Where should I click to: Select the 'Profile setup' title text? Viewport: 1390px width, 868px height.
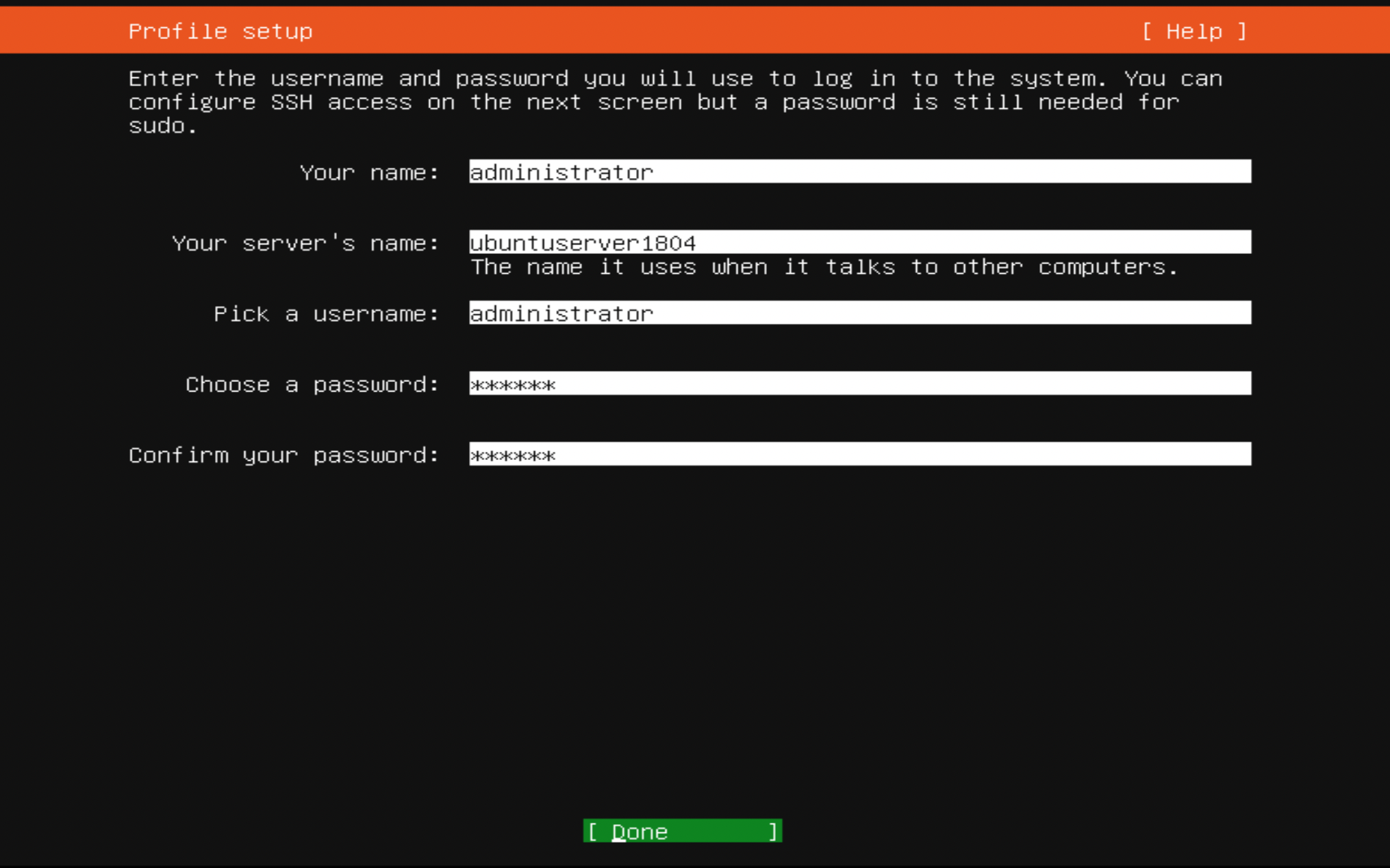[x=220, y=31]
